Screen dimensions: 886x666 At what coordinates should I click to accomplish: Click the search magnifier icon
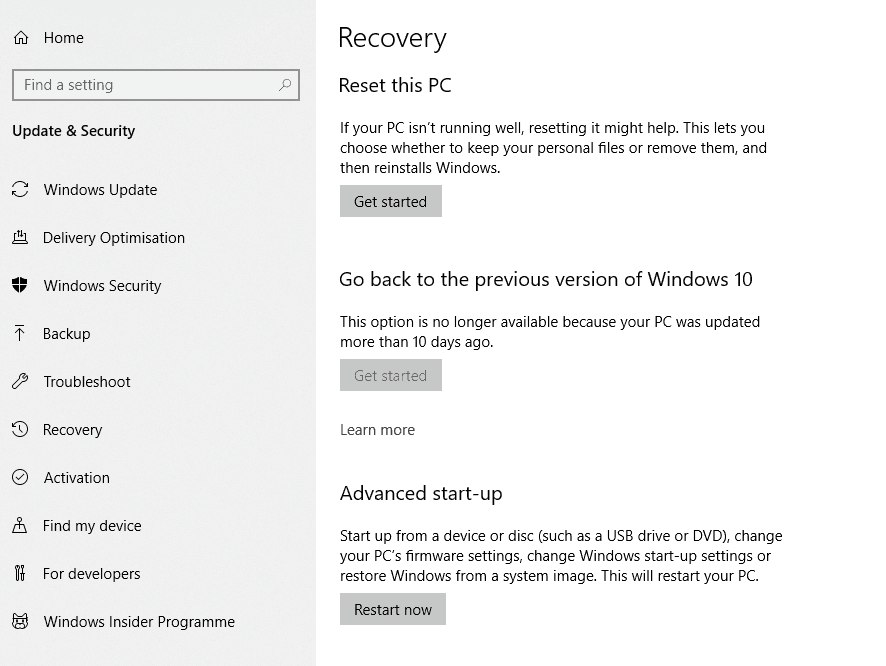click(285, 85)
